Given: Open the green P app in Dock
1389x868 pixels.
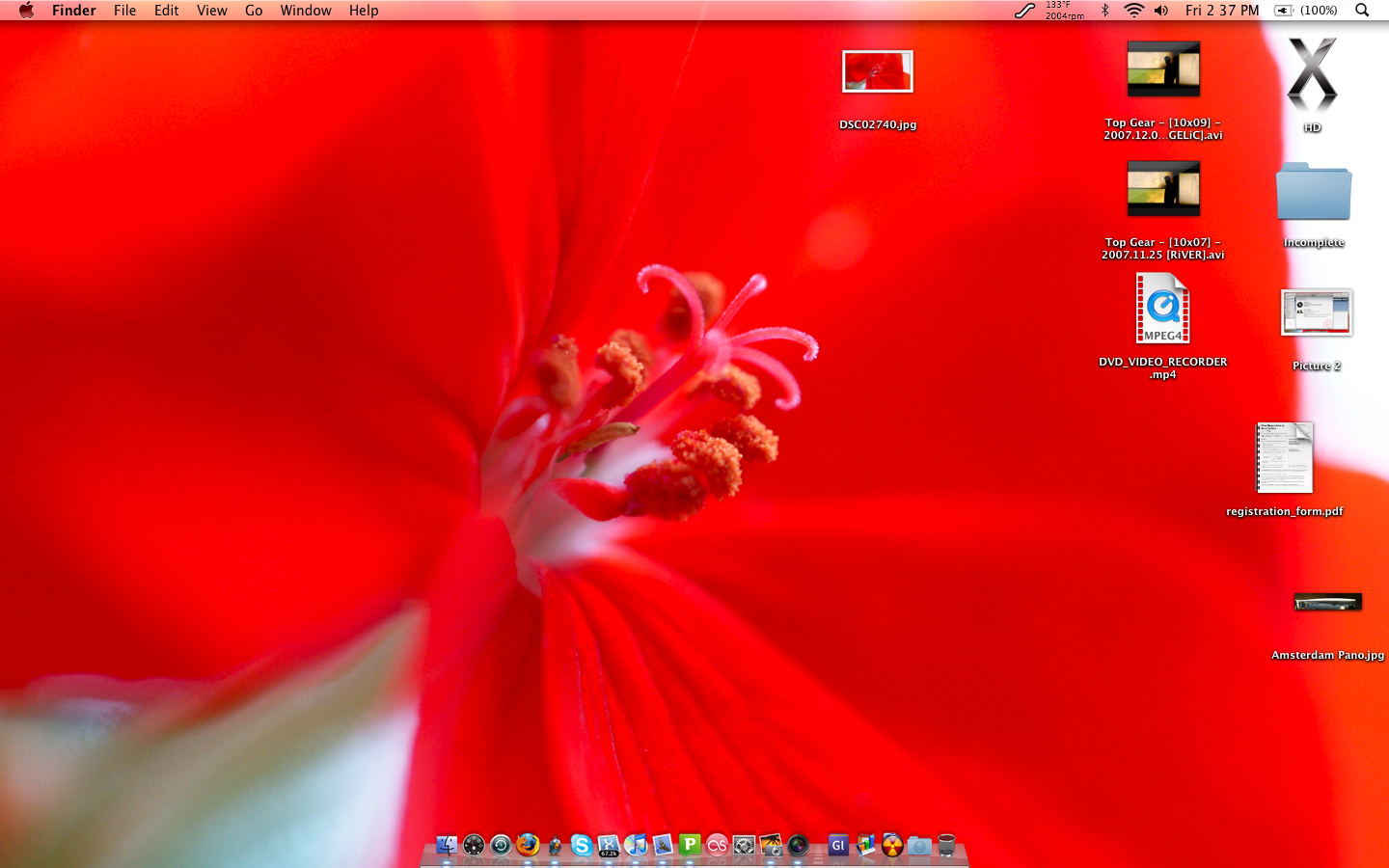Looking at the screenshot, I should (690, 846).
